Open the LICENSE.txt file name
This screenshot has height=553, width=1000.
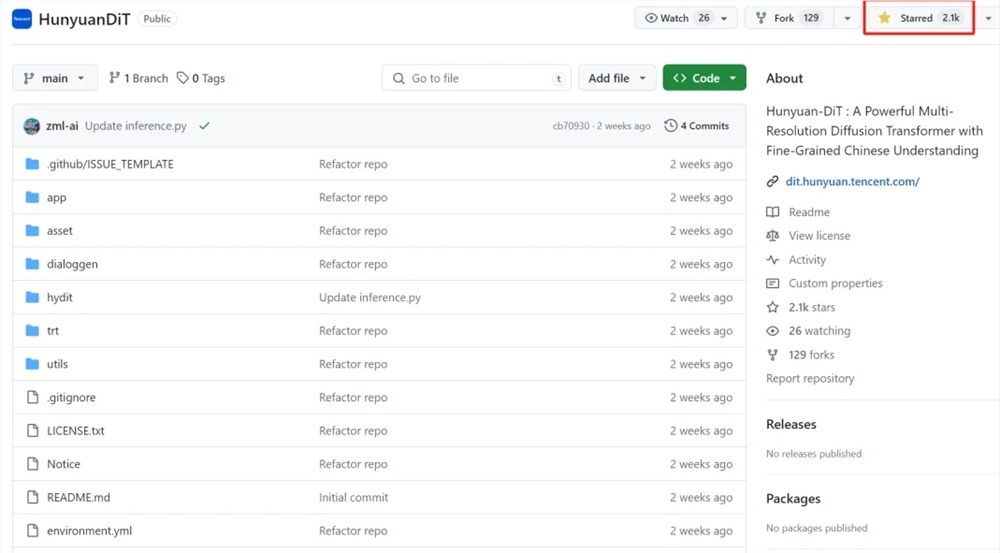point(75,431)
